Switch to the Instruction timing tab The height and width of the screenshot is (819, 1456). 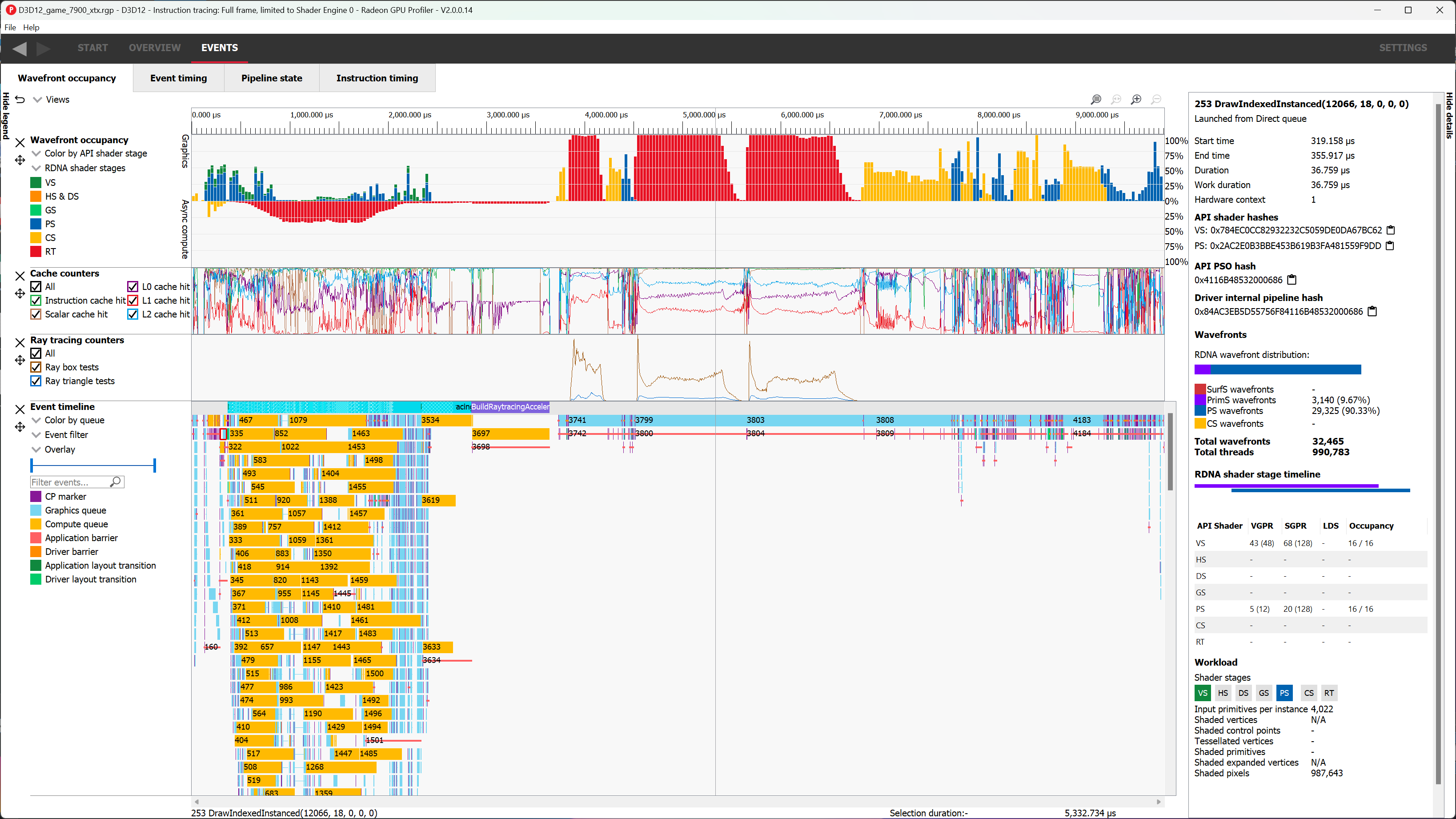pyautogui.click(x=377, y=78)
